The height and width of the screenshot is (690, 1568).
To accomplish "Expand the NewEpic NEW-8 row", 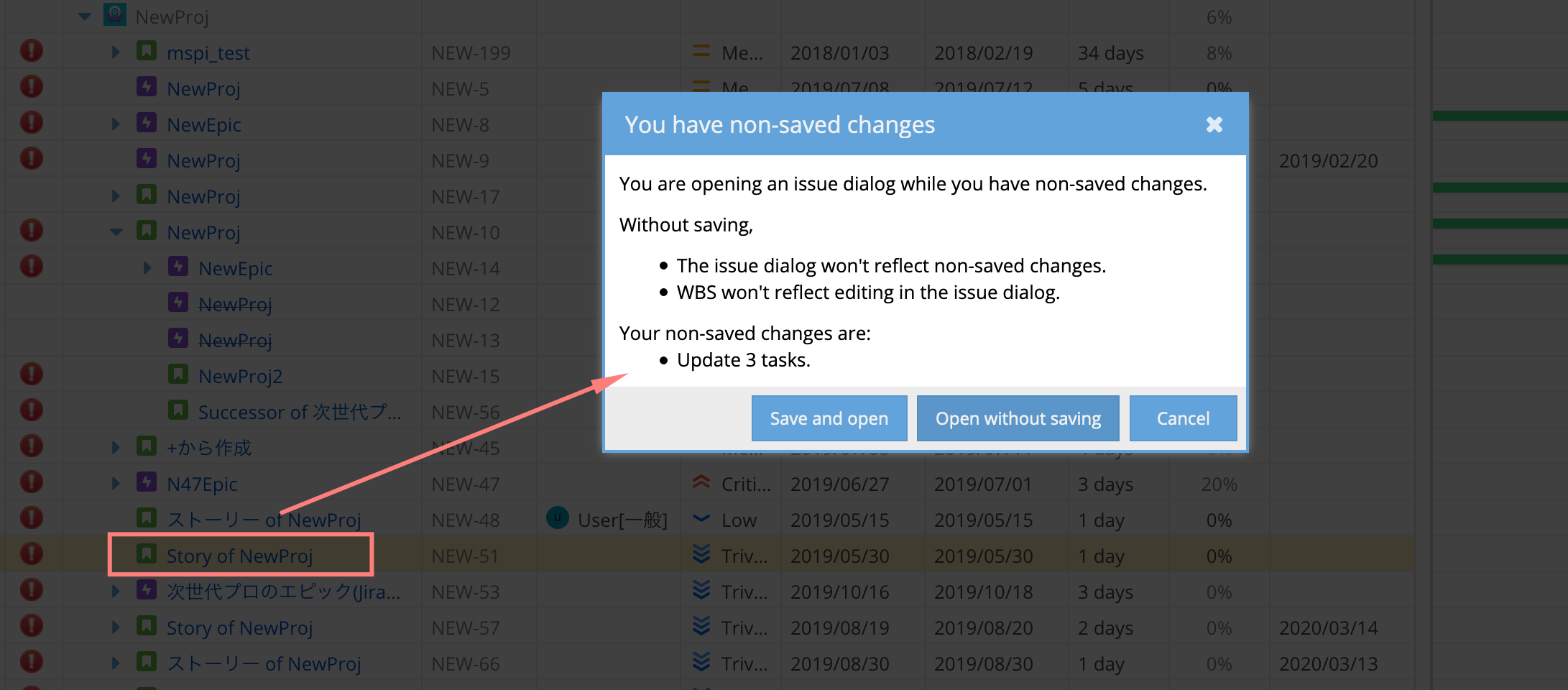I will click(x=116, y=124).
